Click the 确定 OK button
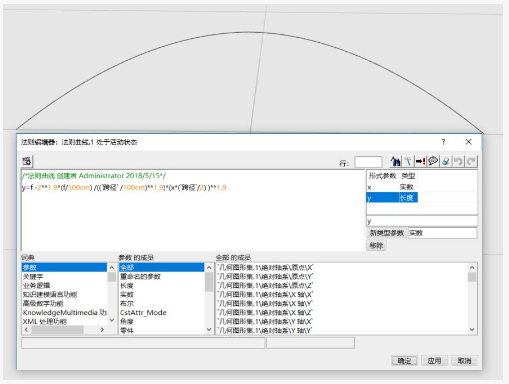 pos(404,361)
